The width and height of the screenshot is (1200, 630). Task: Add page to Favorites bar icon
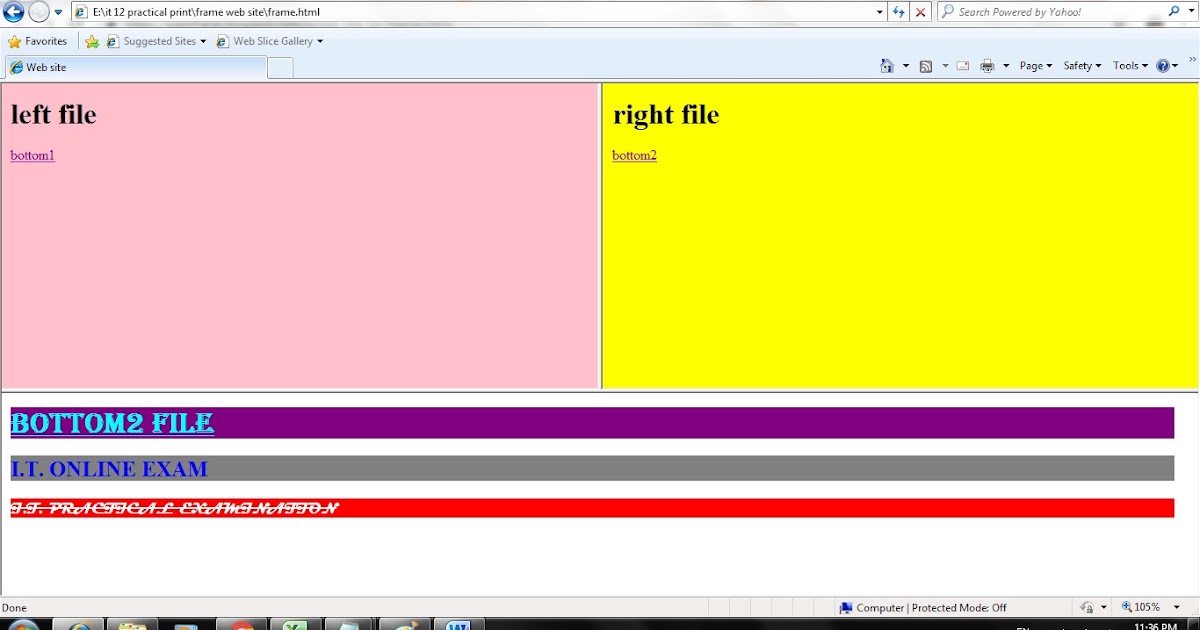(92, 41)
